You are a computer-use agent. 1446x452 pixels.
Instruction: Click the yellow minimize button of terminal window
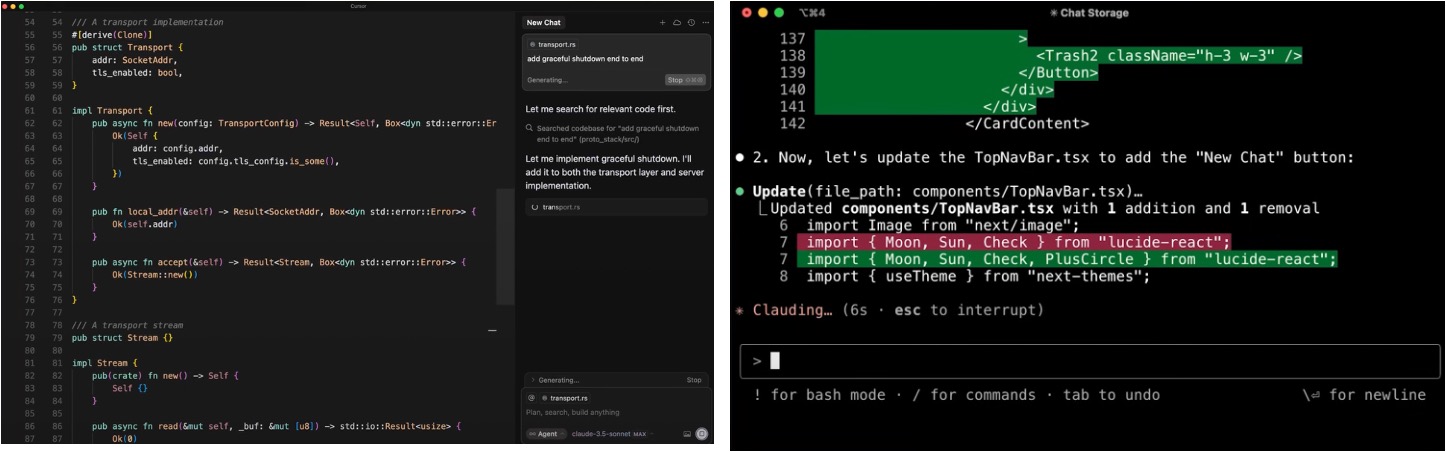coord(764,12)
